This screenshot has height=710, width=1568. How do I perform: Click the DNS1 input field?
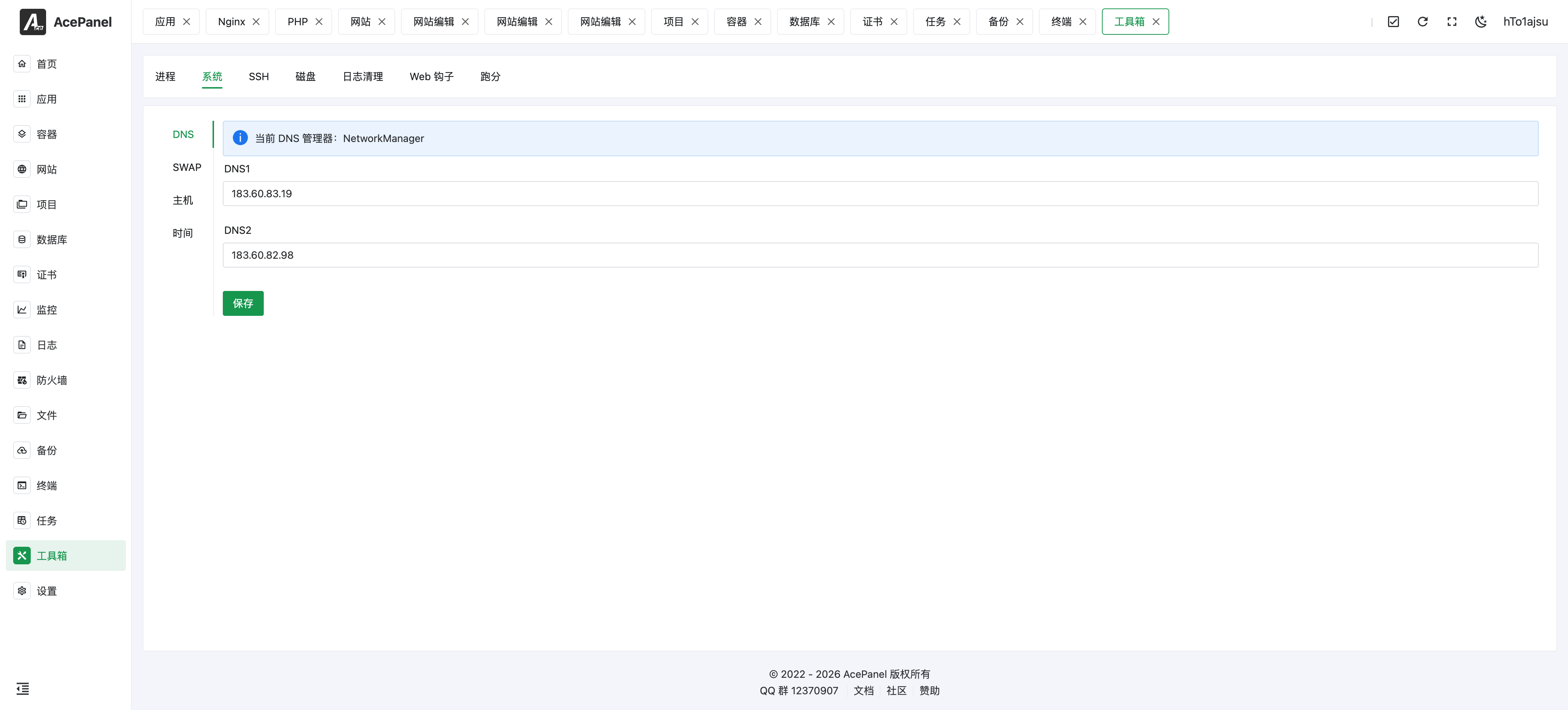pyautogui.click(x=609, y=194)
